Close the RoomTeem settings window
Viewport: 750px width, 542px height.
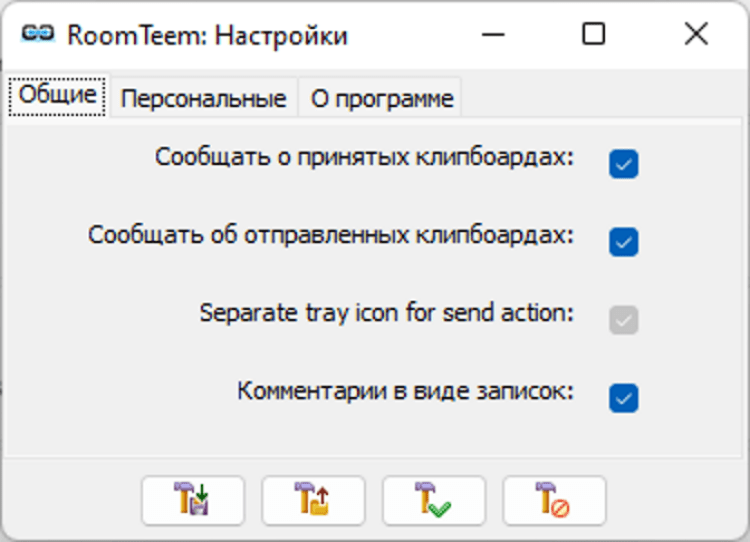[696, 34]
